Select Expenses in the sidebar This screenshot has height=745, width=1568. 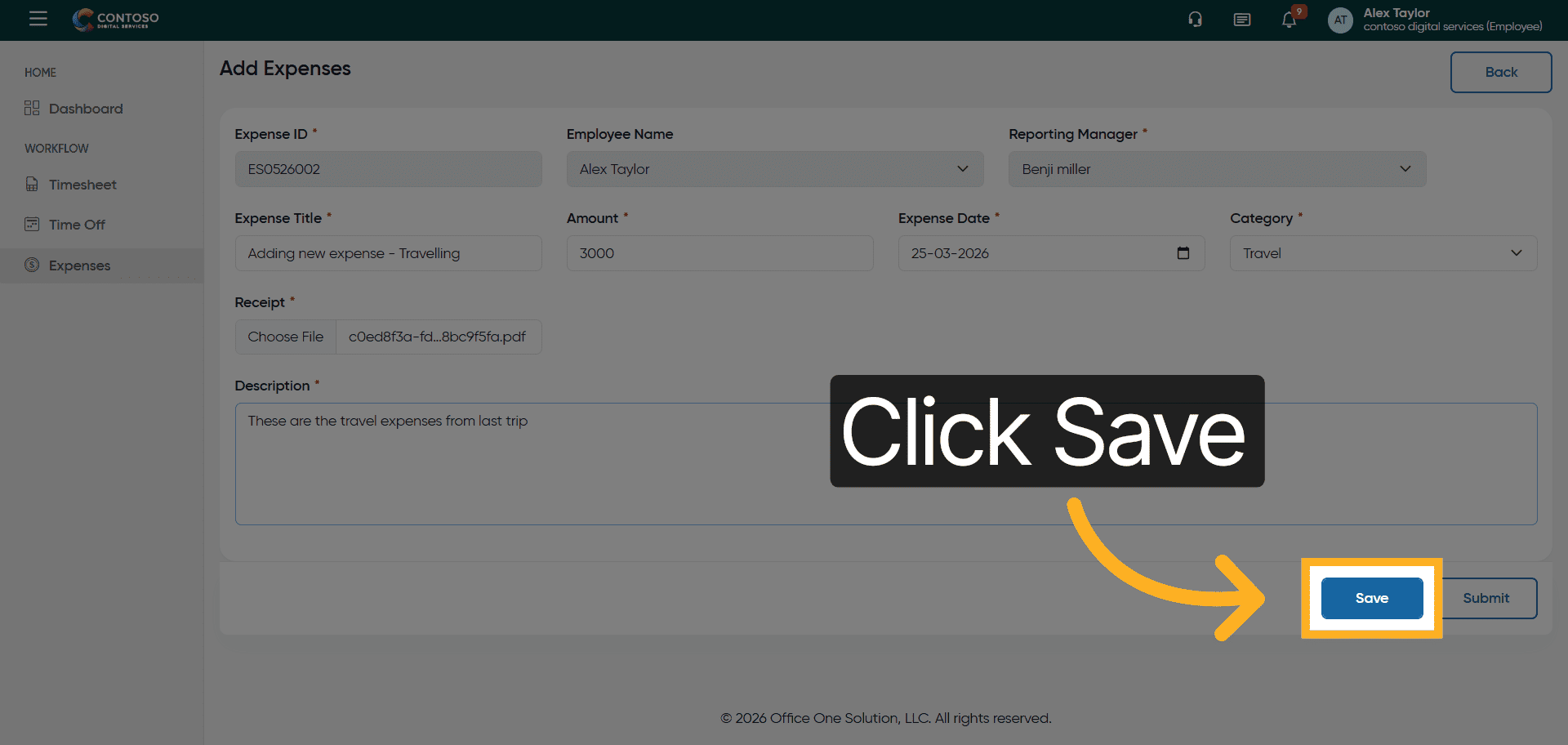pyautogui.click(x=79, y=265)
